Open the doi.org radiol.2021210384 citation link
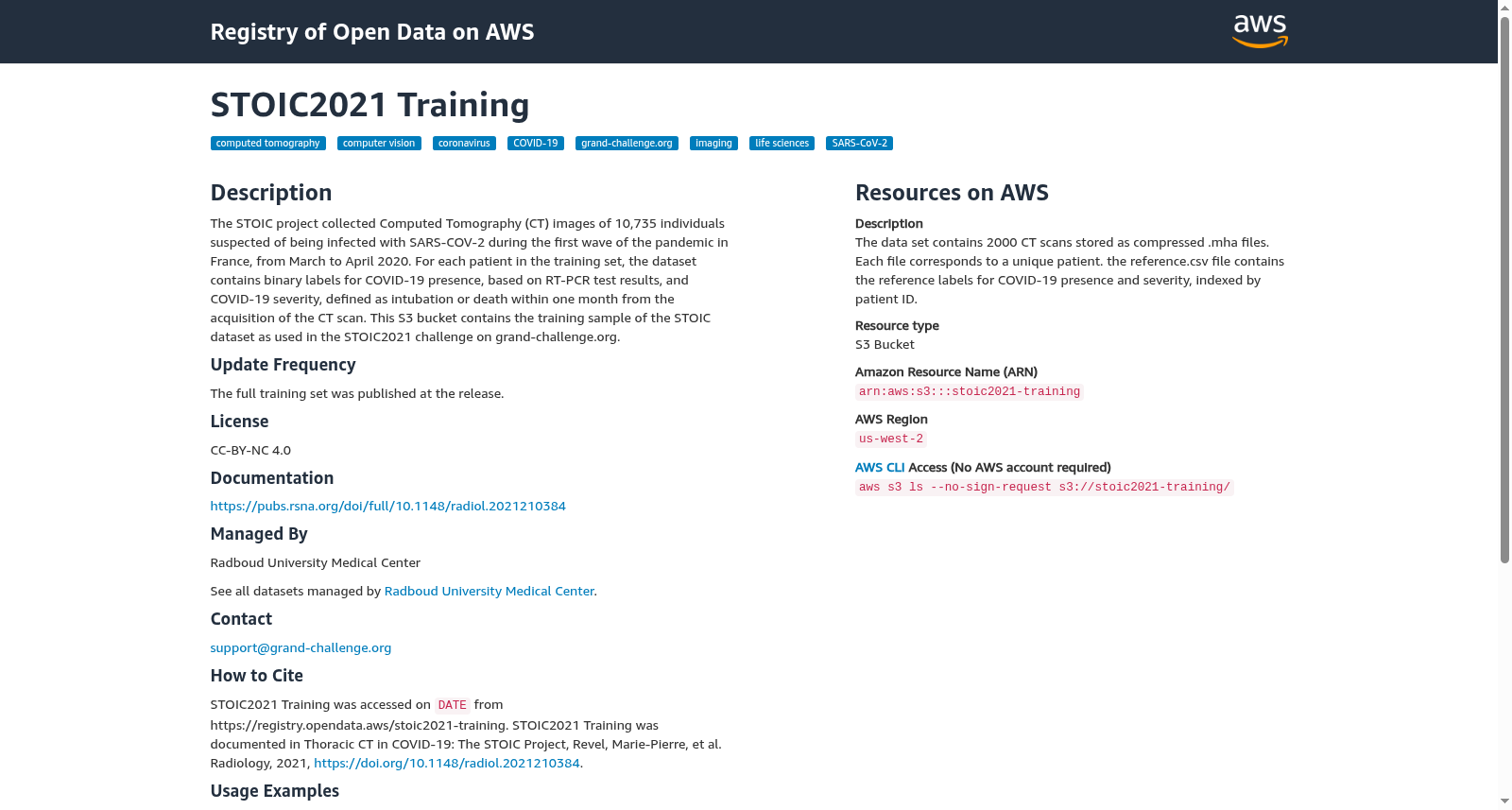The width and height of the screenshot is (1512, 810). tap(447, 763)
